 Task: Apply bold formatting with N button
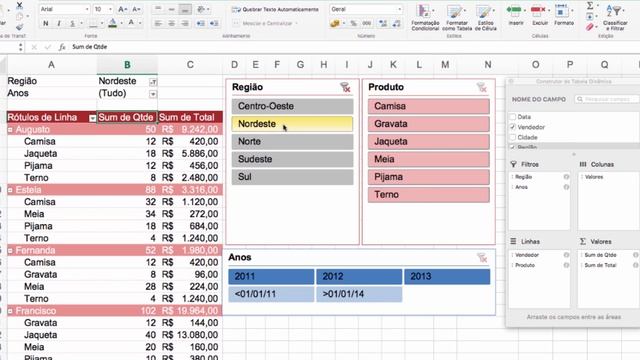[46, 23]
